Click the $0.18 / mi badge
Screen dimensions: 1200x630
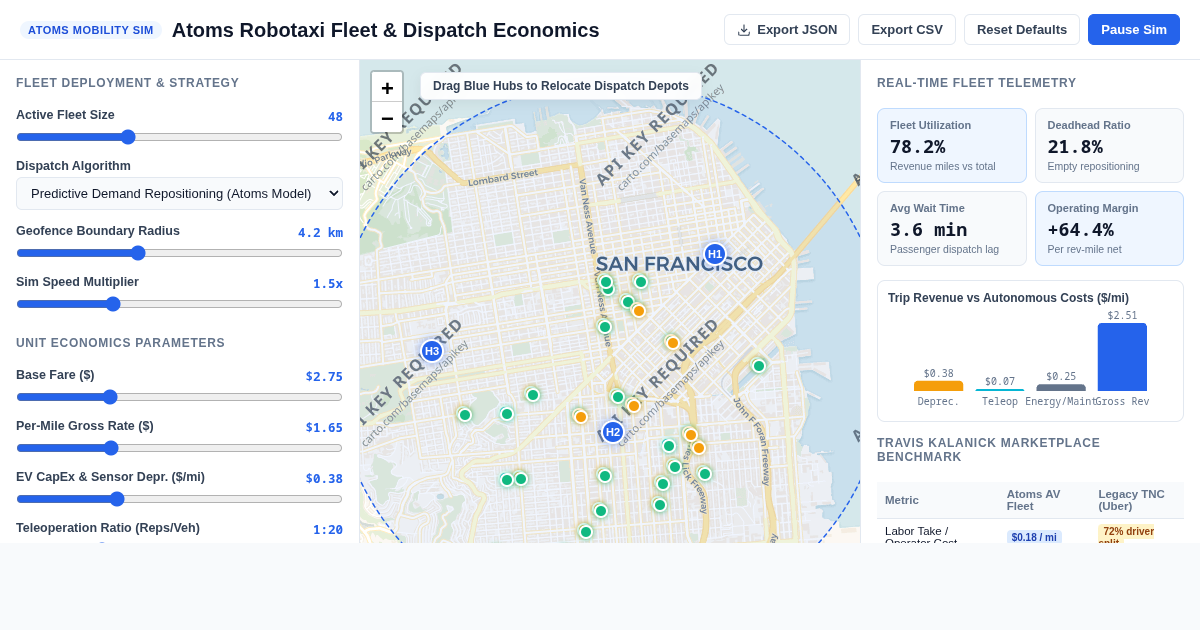(x=1034, y=537)
